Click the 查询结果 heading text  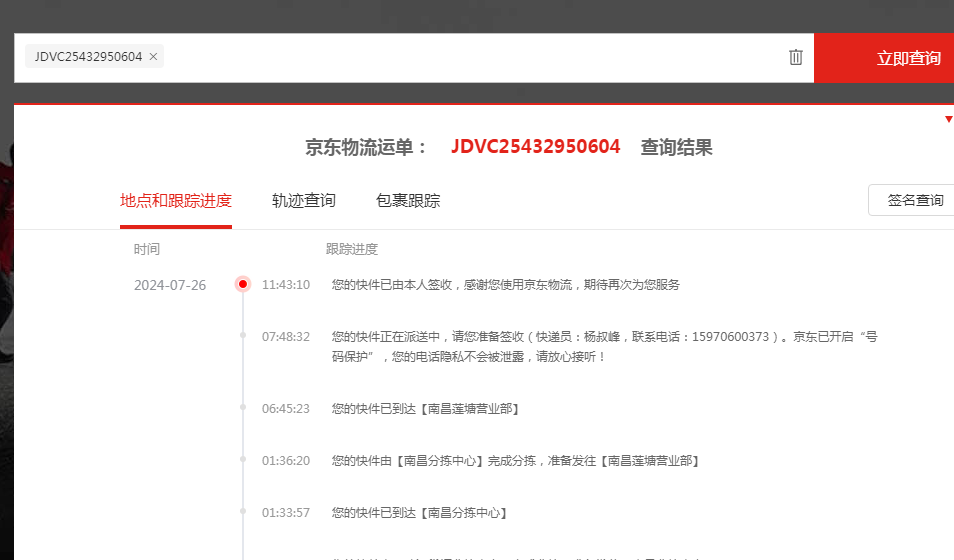point(676,147)
